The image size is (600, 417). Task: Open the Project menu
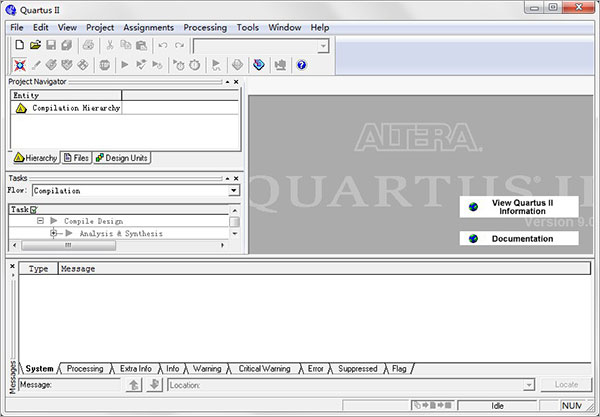(100, 28)
